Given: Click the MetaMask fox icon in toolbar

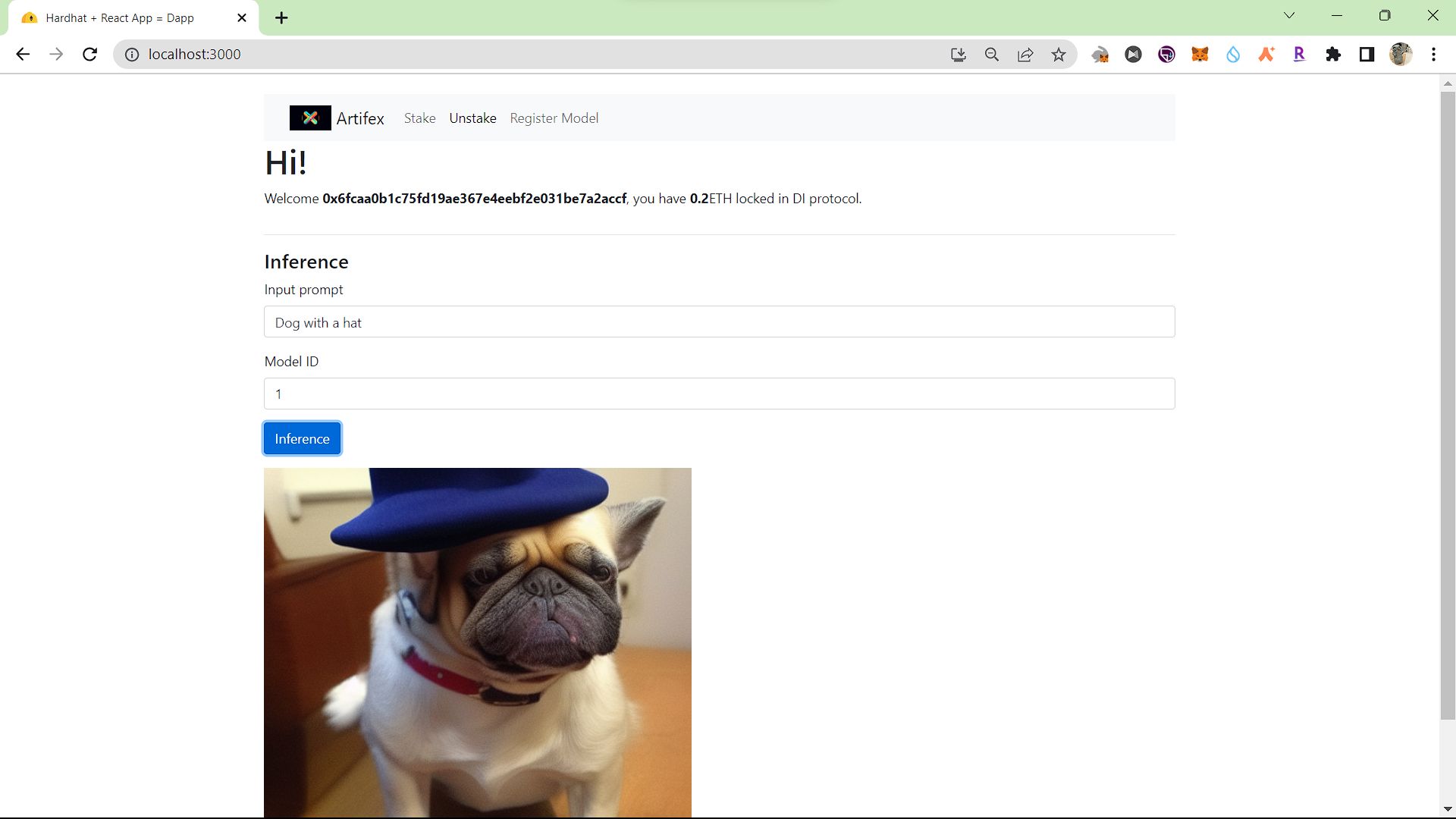Looking at the screenshot, I should tap(1199, 54).
